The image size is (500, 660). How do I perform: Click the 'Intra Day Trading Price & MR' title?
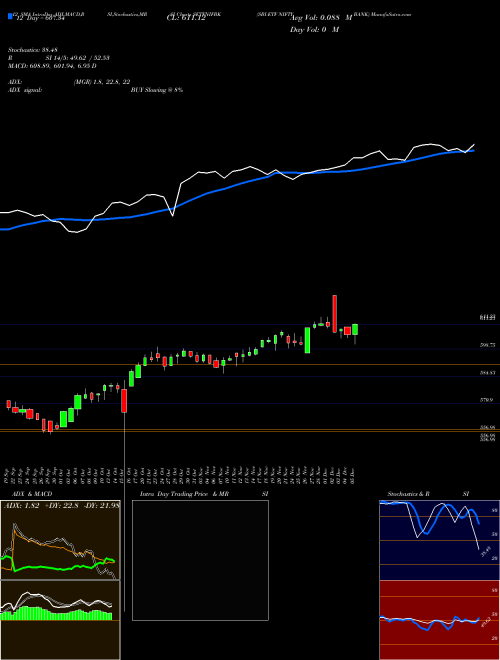pyautogui.click(x=185, y=494)
